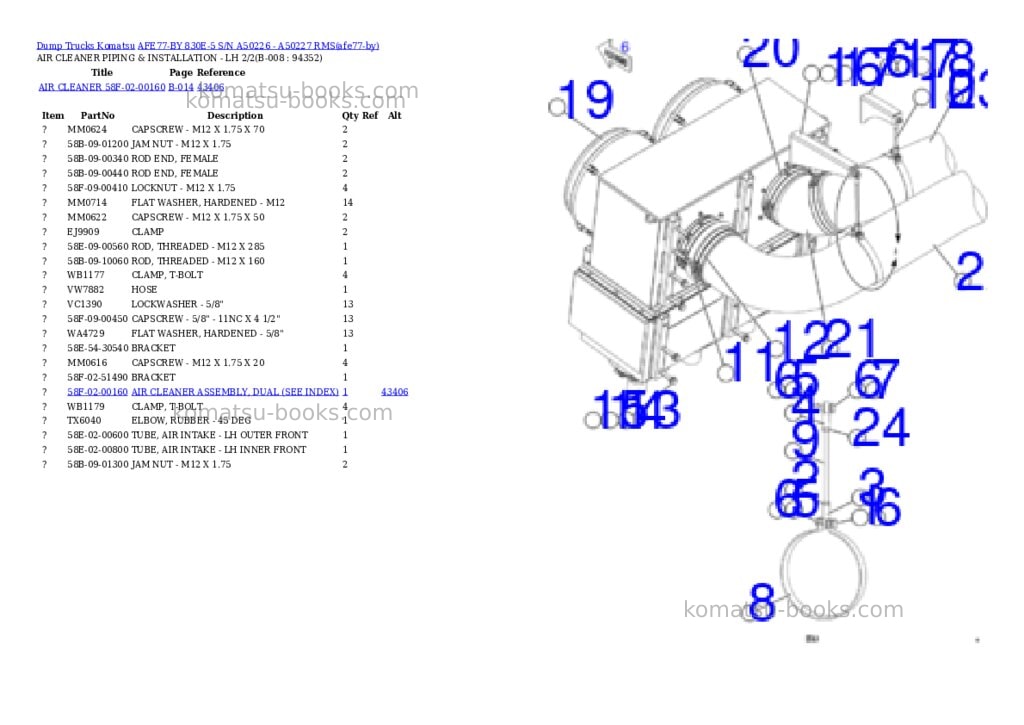
Task: Click the HOSE description for VW7882
Action: (x=144, y=289)
